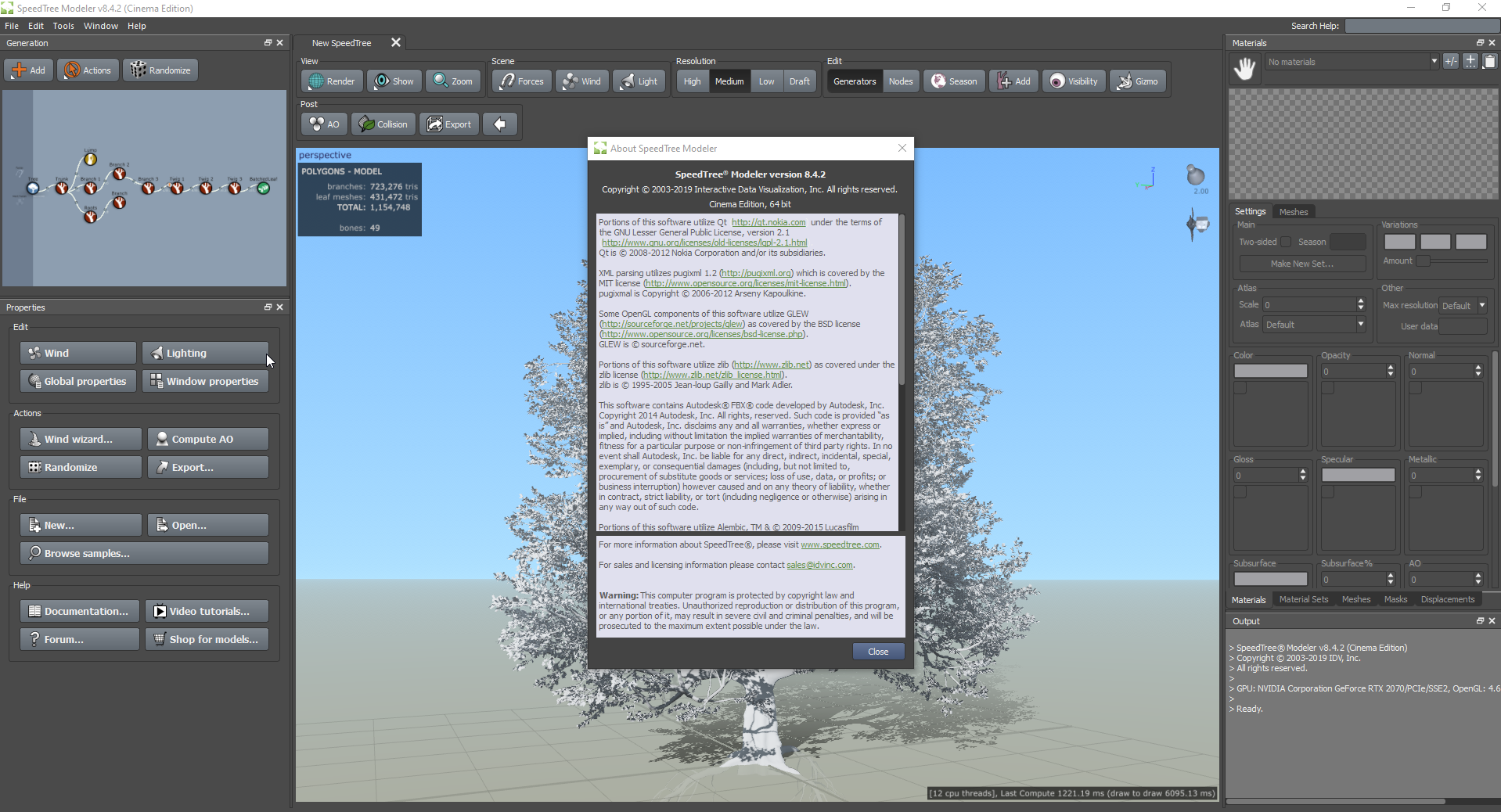1501x812 pixels.
Task: Open the Visibility edit option
Action: click(1074, 81)
